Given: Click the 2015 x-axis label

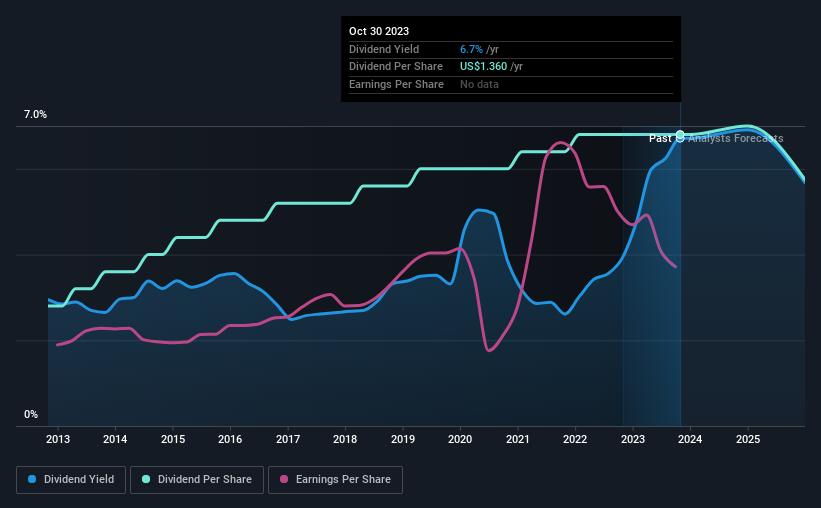Looking at the screenshot, I should point(173,439).
